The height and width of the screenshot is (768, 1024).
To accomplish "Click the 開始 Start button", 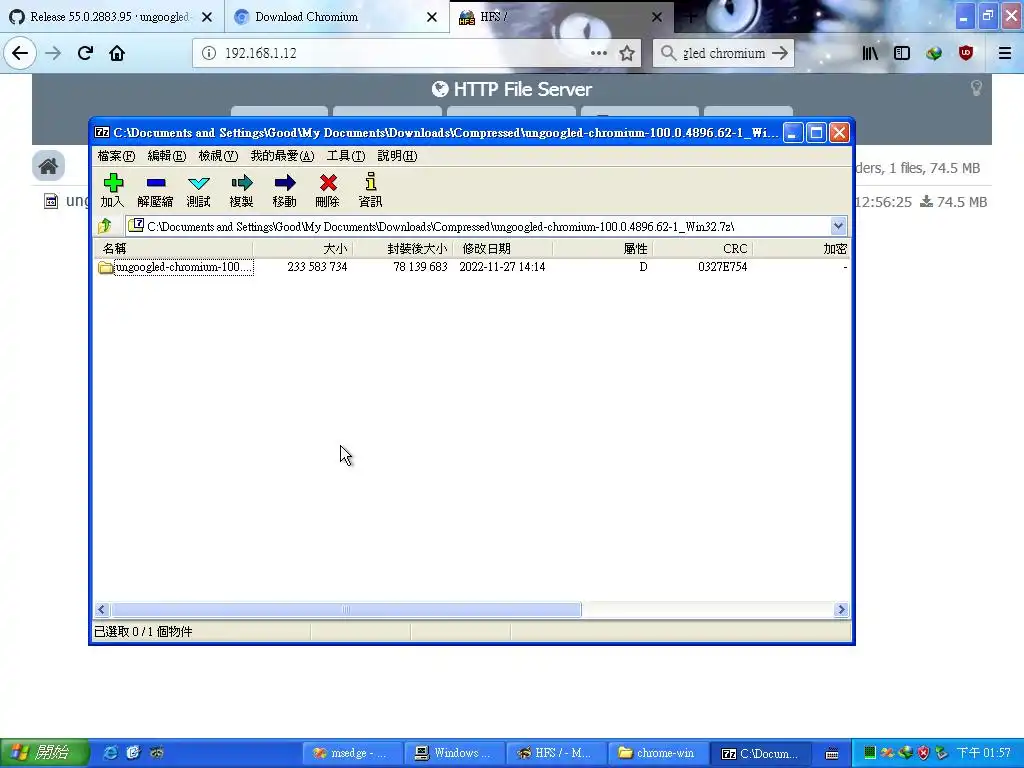I will click(43, 753).
